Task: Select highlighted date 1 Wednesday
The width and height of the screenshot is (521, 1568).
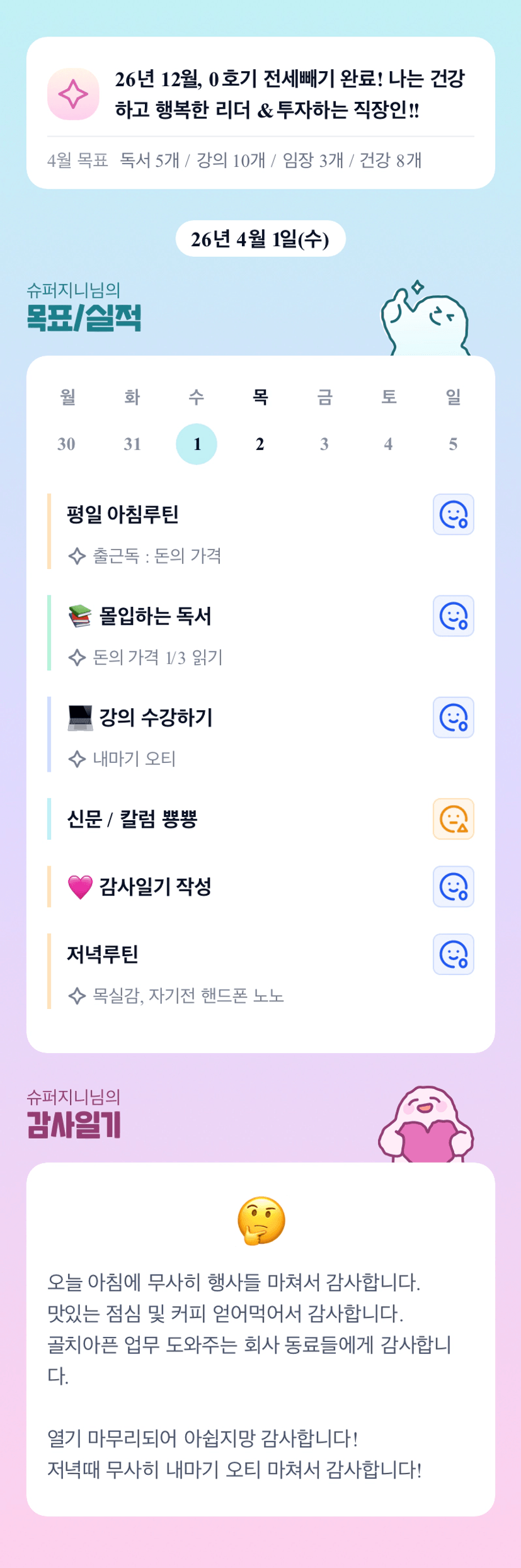Action: coord(197,444)
